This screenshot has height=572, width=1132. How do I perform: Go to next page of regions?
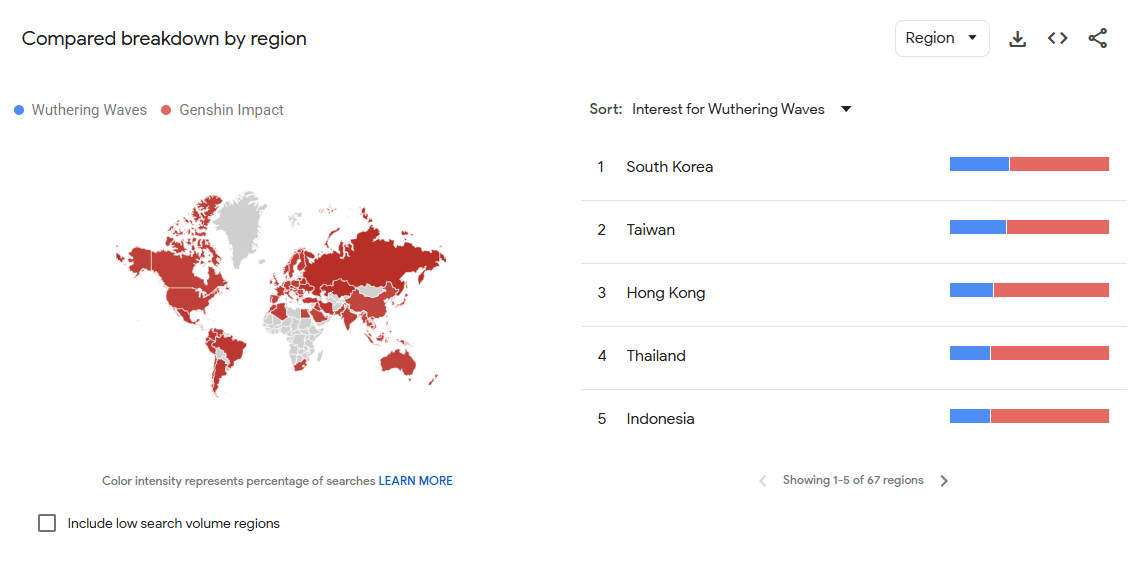[944, 481]
